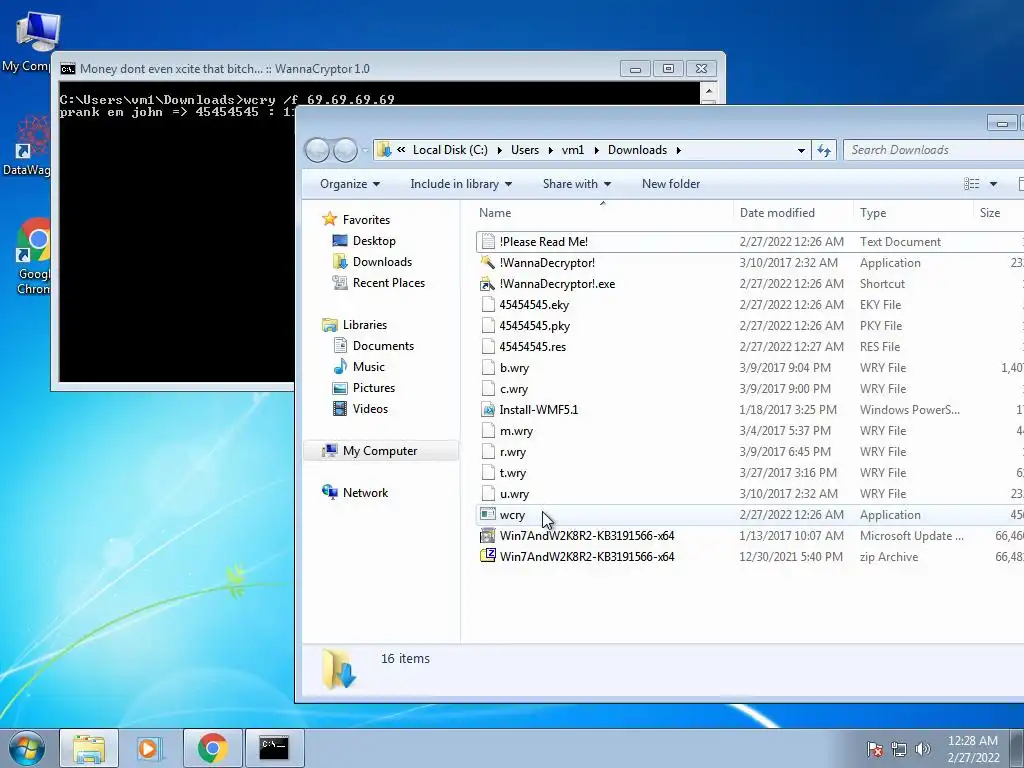Switch to the command prompt taskbar button

pyautogui.click(x=274, y=748)
